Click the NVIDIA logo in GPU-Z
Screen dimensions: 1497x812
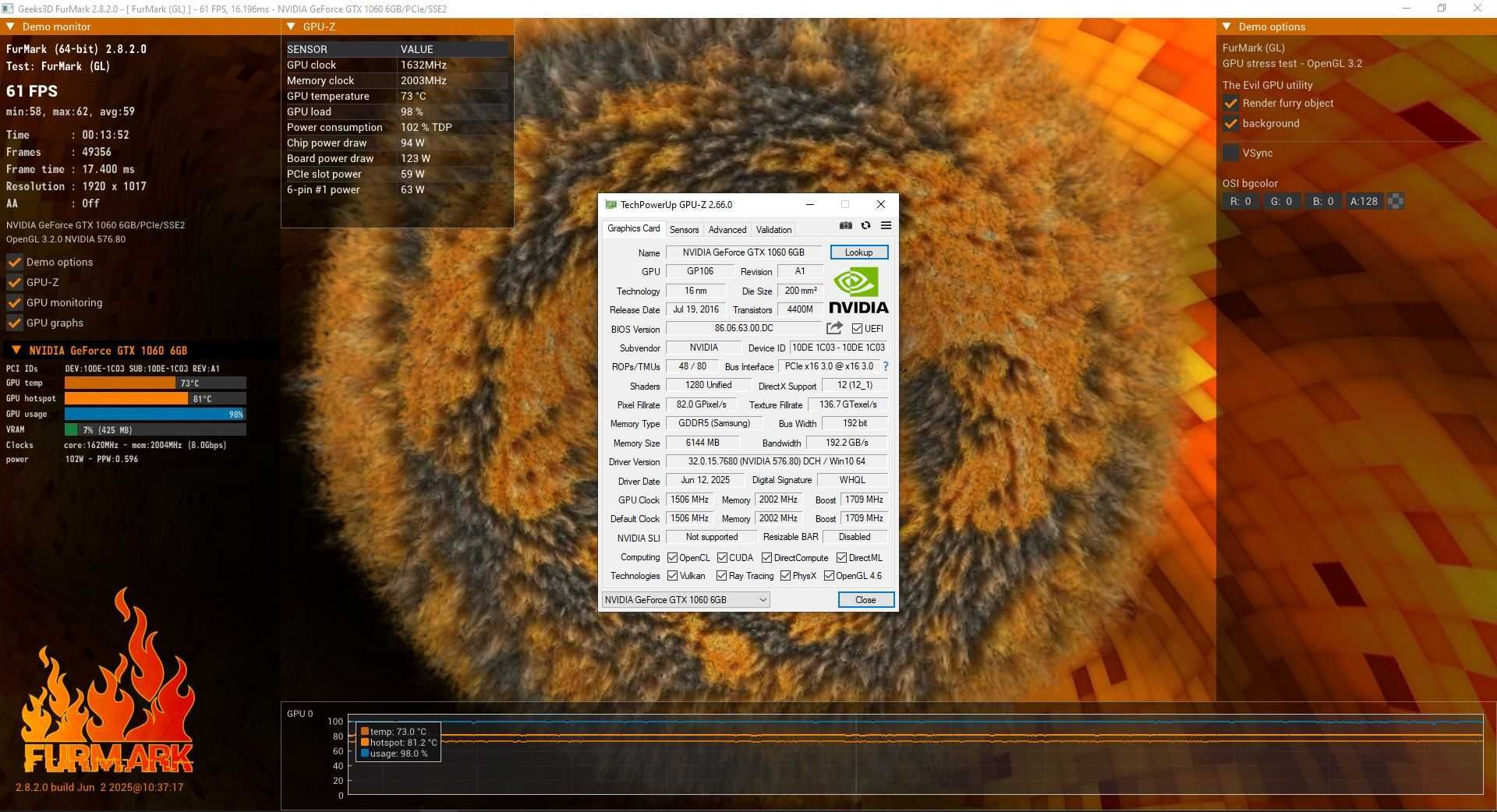click(858, 291)
